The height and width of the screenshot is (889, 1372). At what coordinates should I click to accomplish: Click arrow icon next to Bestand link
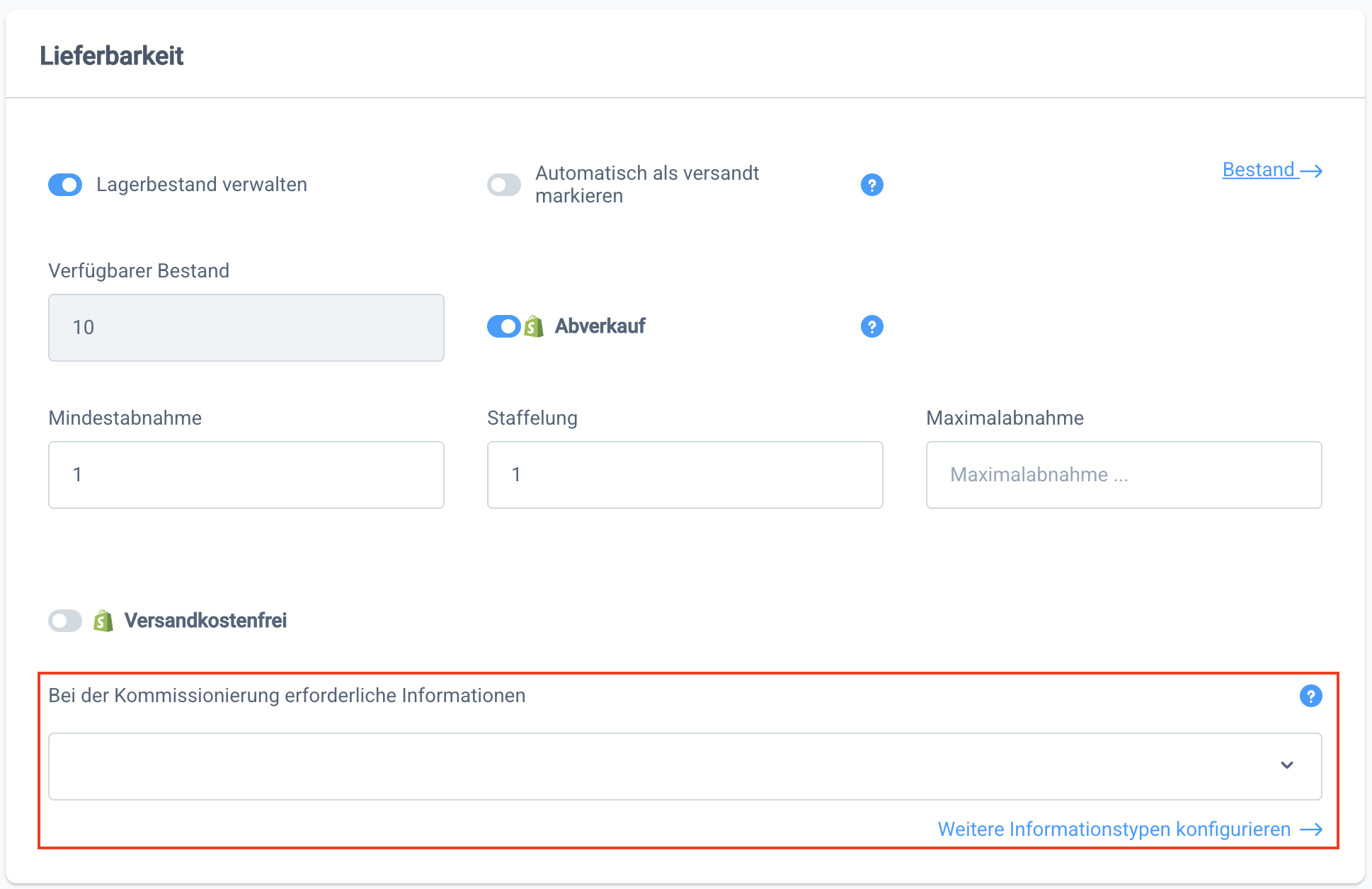click(1312, 171)
